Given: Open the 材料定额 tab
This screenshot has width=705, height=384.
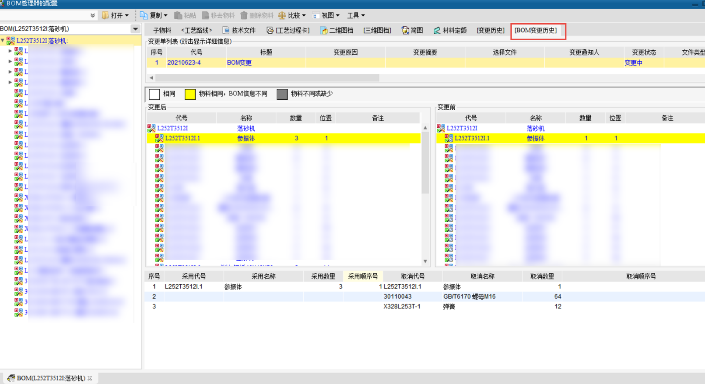Looking at the screenshot, I should 450,30.
